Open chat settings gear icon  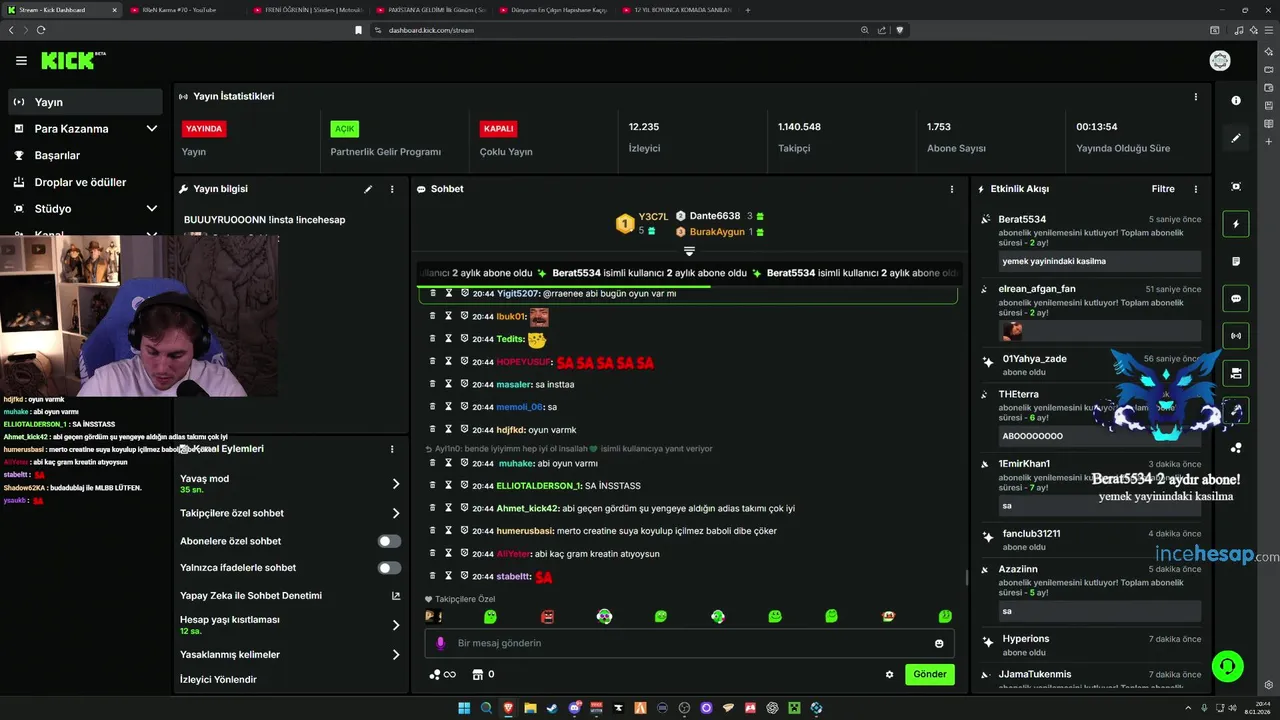889,675
